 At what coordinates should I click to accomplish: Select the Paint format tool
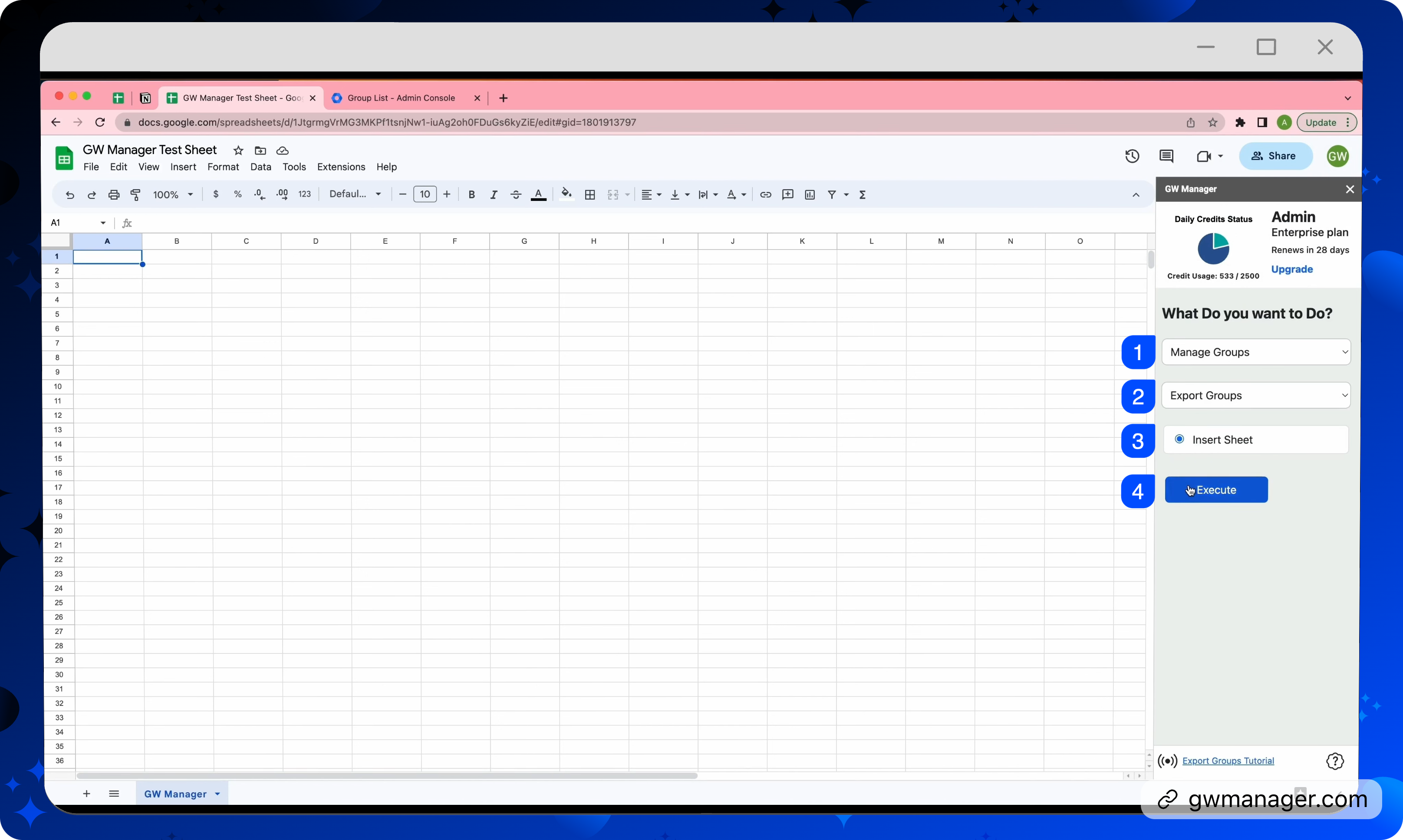(136, 195)
